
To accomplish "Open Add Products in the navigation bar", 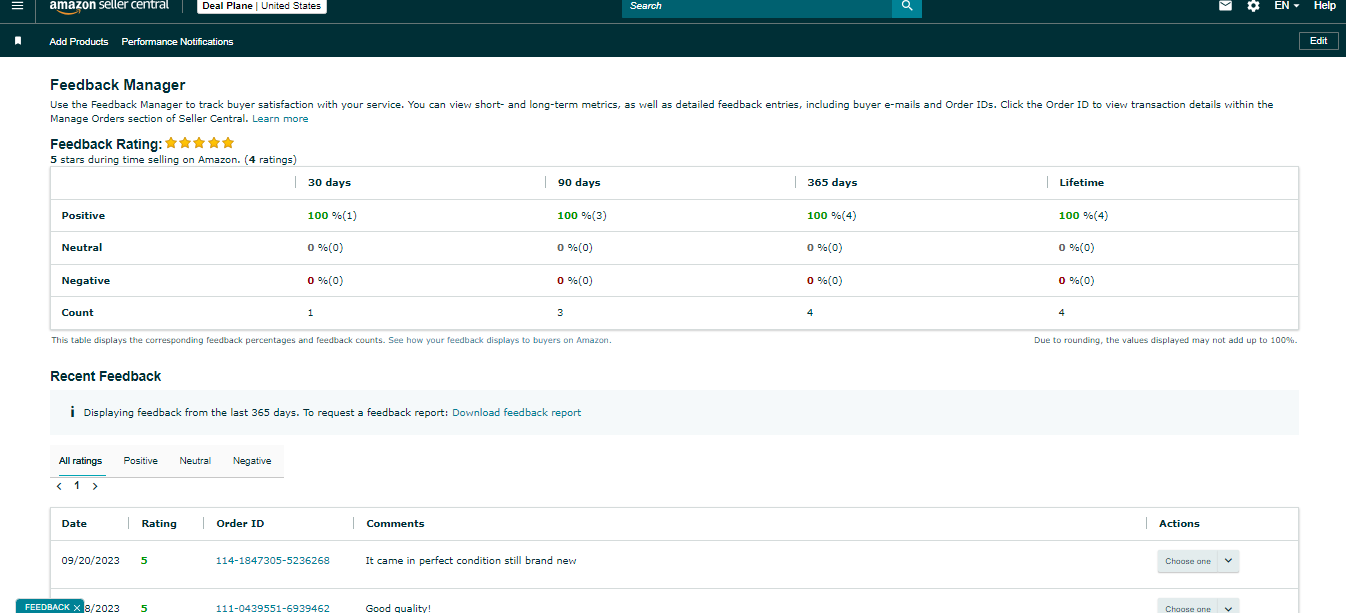I will (79, 42).
